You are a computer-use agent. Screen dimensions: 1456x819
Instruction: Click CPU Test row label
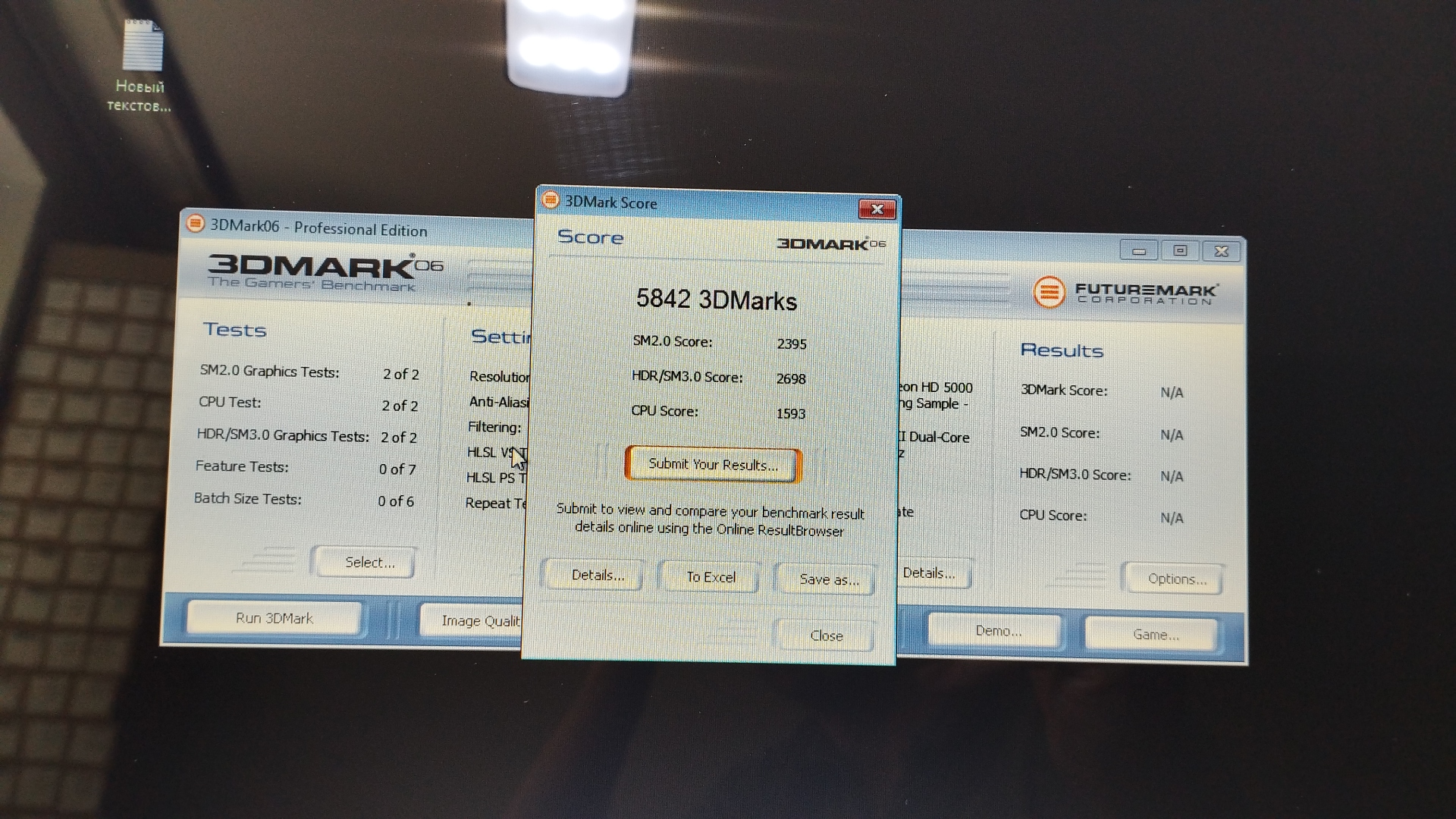(229, 403)
